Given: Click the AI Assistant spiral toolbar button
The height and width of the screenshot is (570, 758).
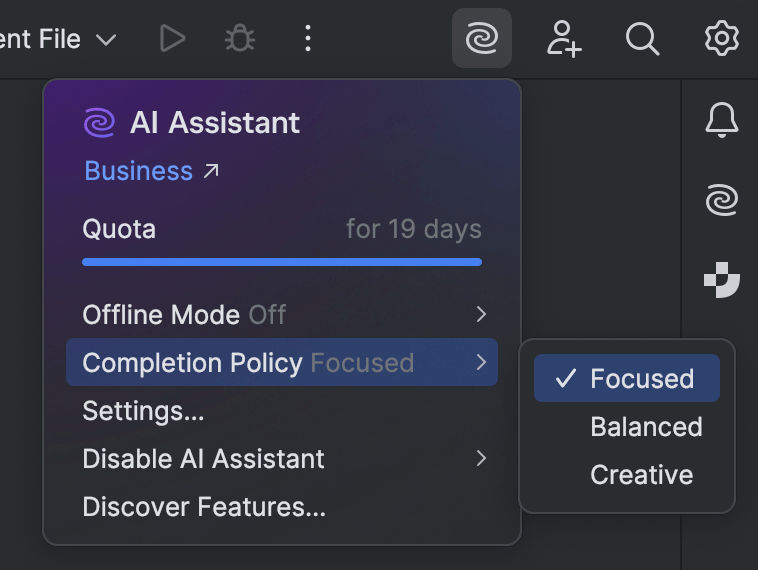Looking at the screenshot, I should coord(482,39).
